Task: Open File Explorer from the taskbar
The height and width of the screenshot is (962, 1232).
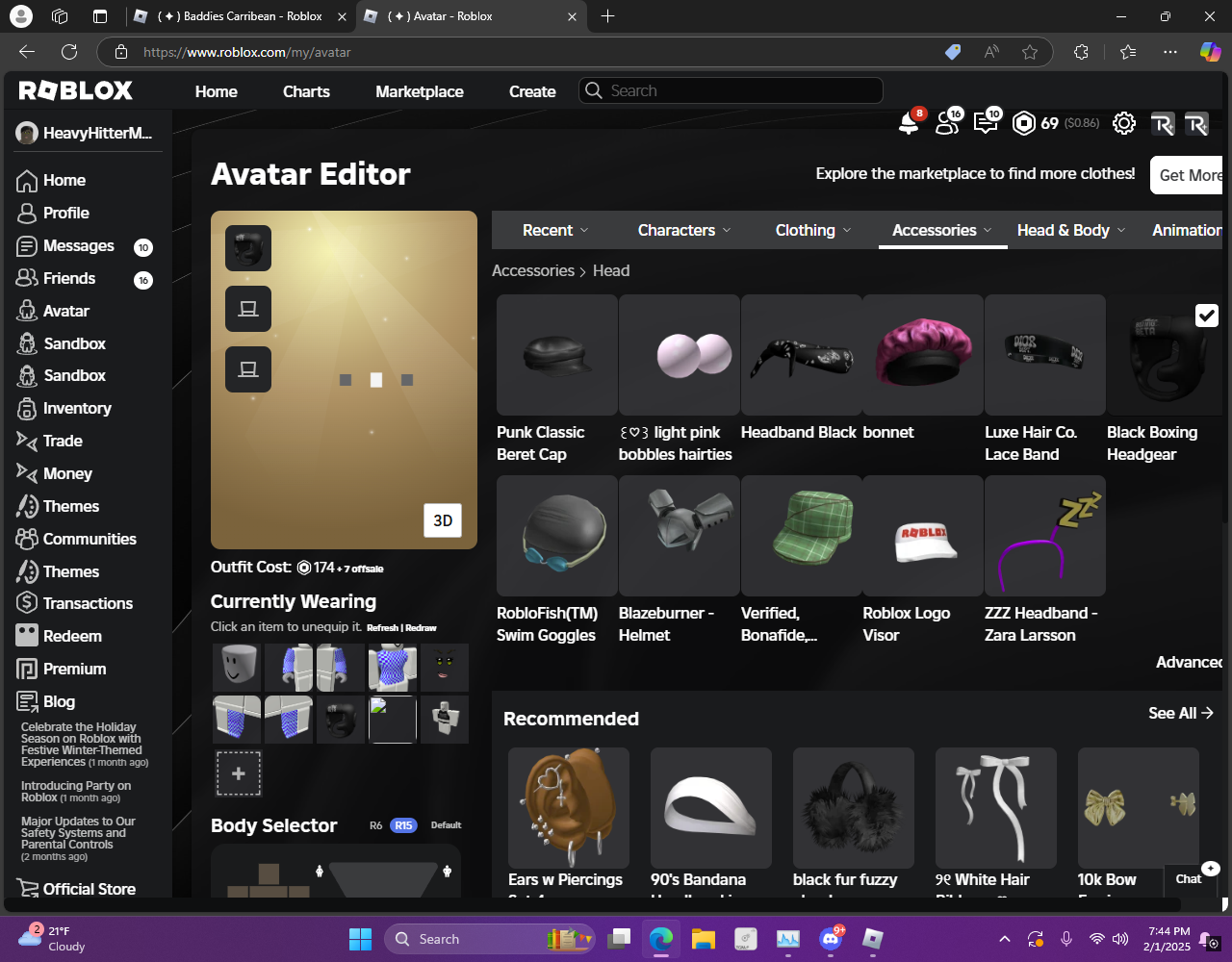Action: click(703, 939)
